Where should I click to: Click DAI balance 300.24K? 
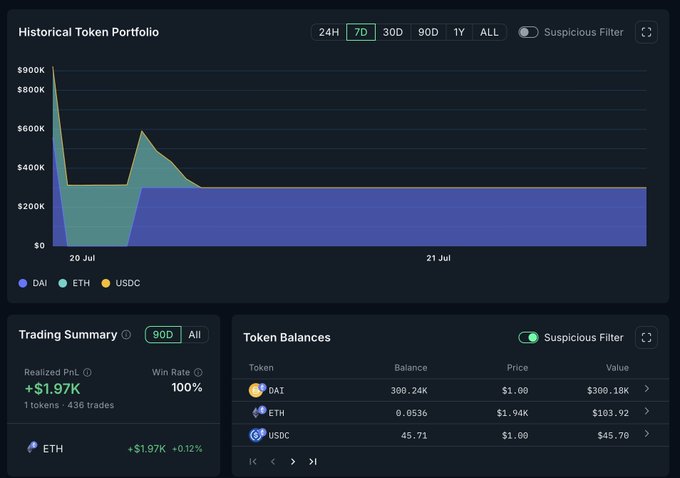409,390
